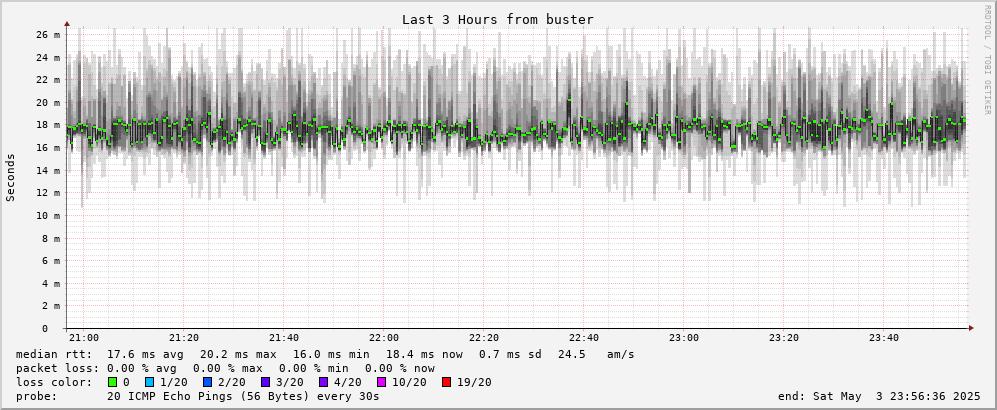Click the 22:20 time axis label
The width and height of the screenshot is (997, 410).
(x=484, y=338)
